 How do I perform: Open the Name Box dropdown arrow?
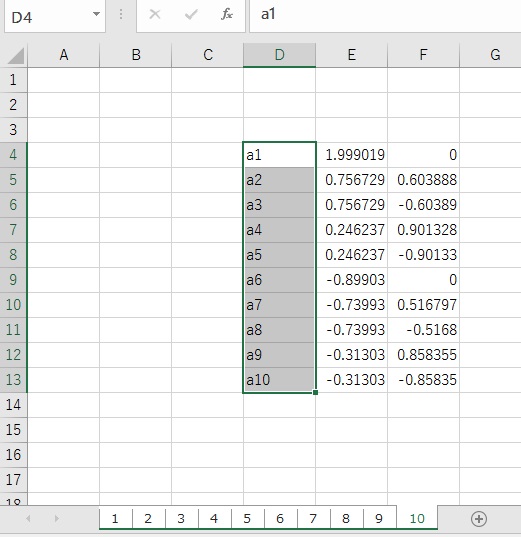pyautogui.click(x=97, y=14)
